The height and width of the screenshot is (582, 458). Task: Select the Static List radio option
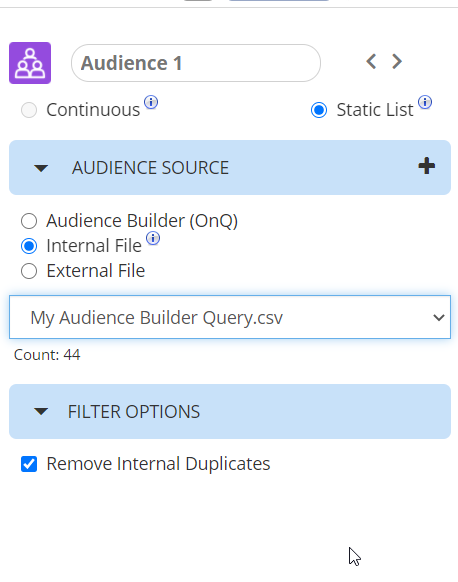click(319, 110)
